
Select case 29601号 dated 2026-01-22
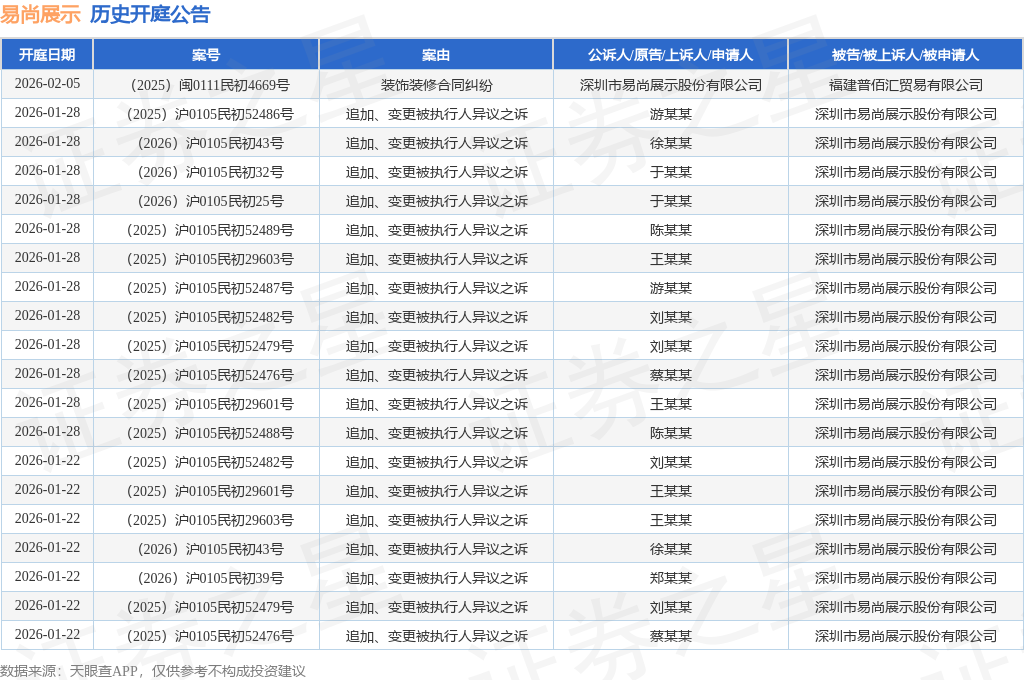[x=206, y=491]
